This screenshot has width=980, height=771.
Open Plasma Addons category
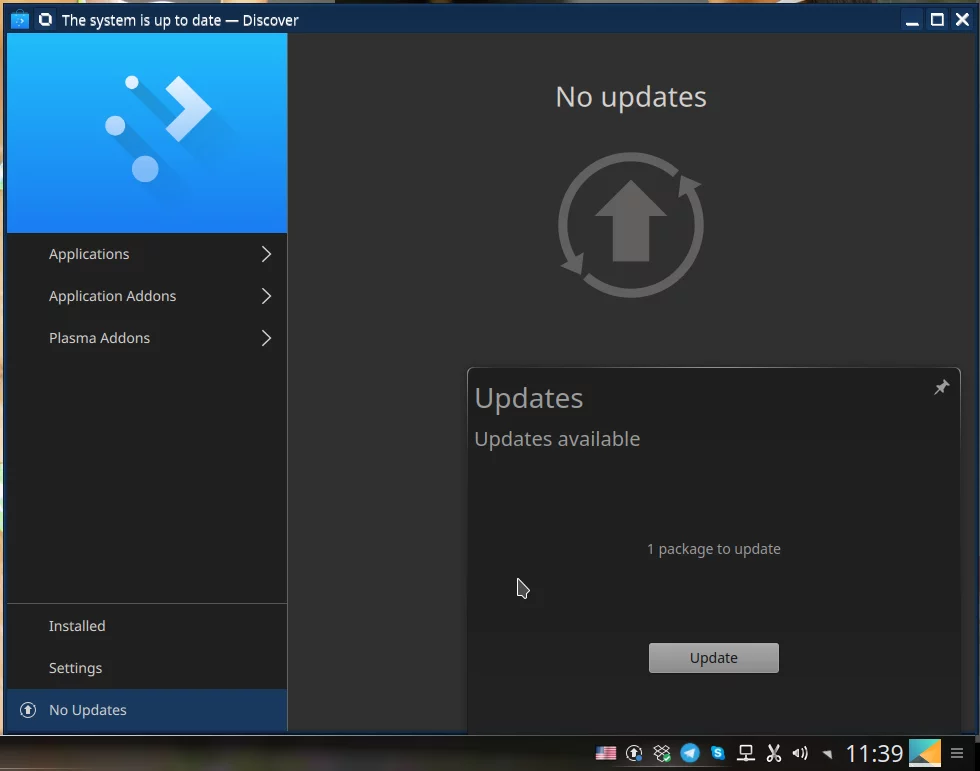[x=146, y=338]
